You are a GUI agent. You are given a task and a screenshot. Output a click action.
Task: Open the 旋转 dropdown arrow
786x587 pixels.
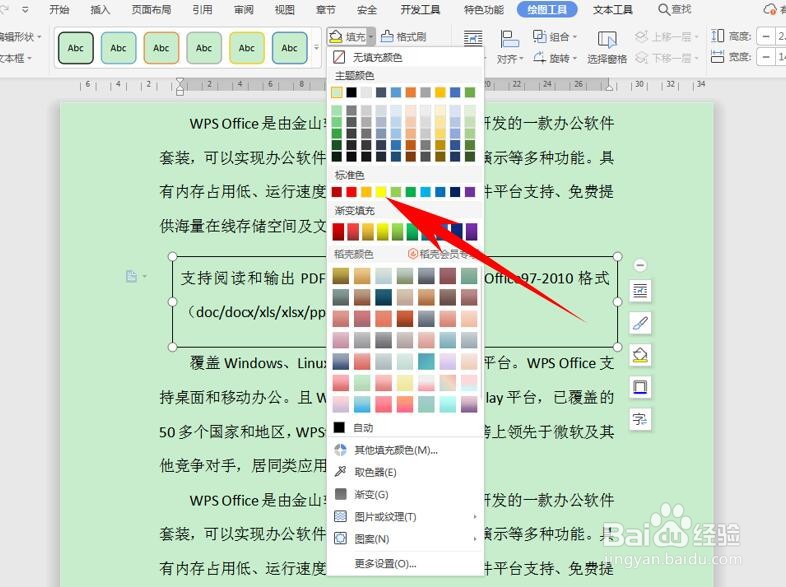tap(574, 59)
